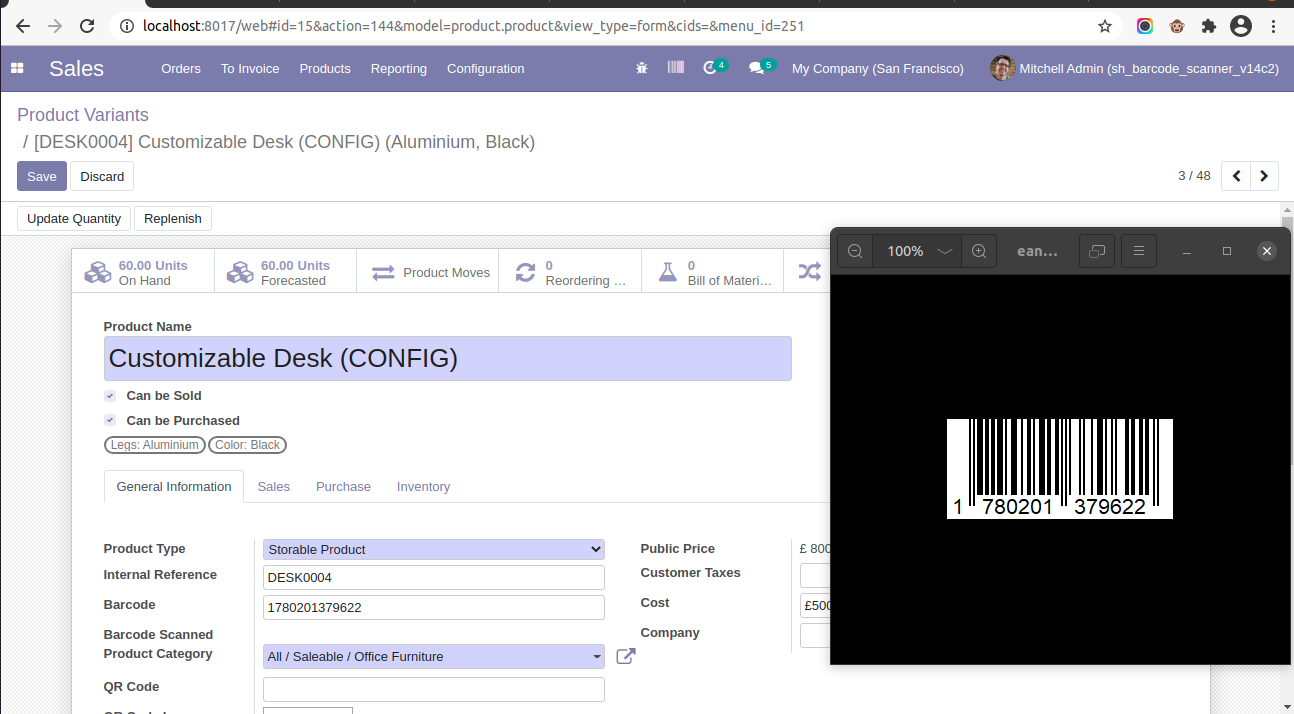The width and height of the screenshot is (1294, 714).
Task: Click the Cost input field
Action: (x=815, y=605)
